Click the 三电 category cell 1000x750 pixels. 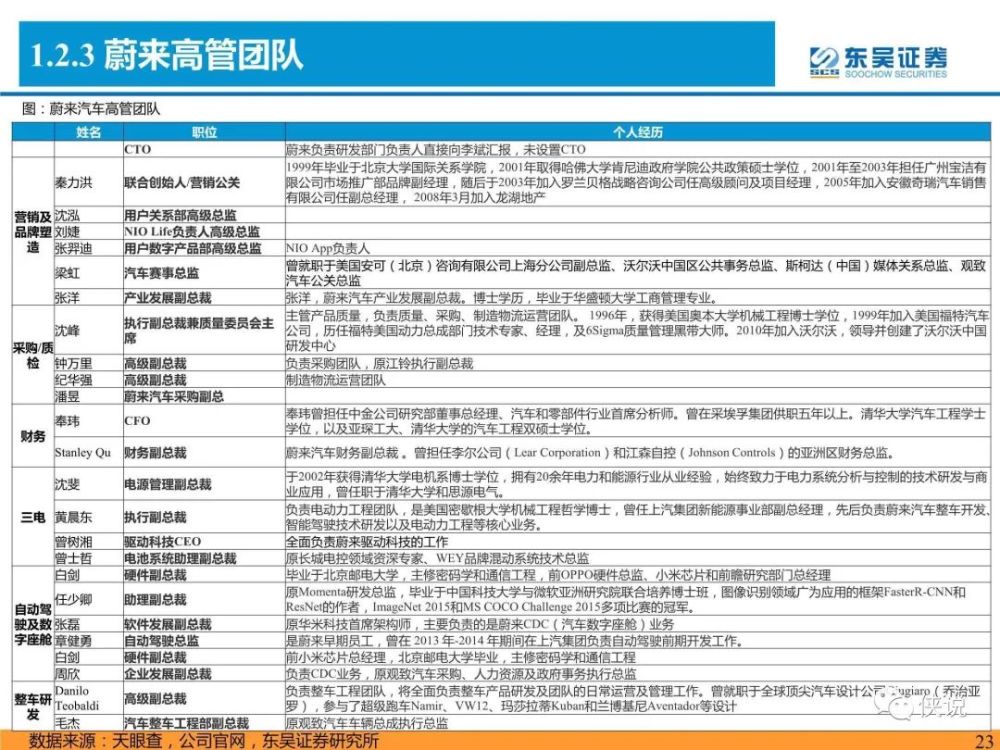[x=33, y=517]
